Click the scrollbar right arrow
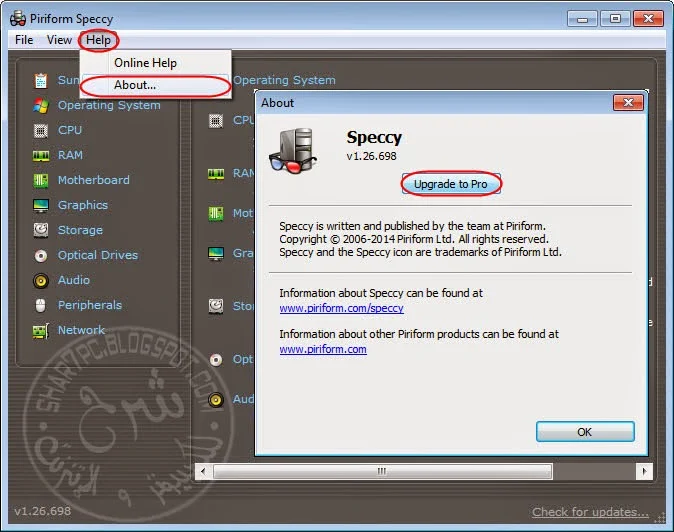Viewport: 674px width, 532px height. click(644, 471)
